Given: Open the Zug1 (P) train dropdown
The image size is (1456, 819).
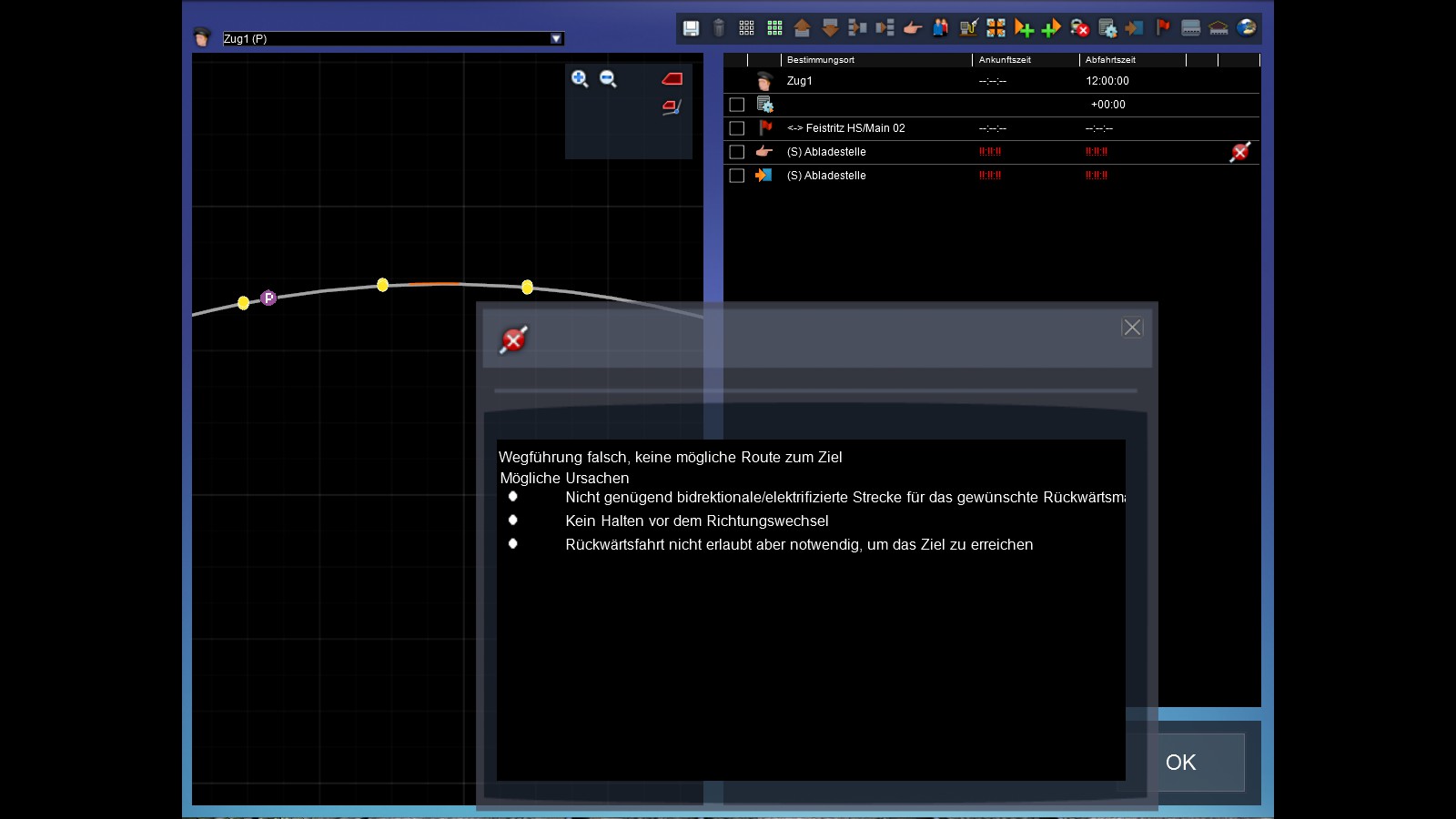Looking at the screenshot, I should 556,38.
